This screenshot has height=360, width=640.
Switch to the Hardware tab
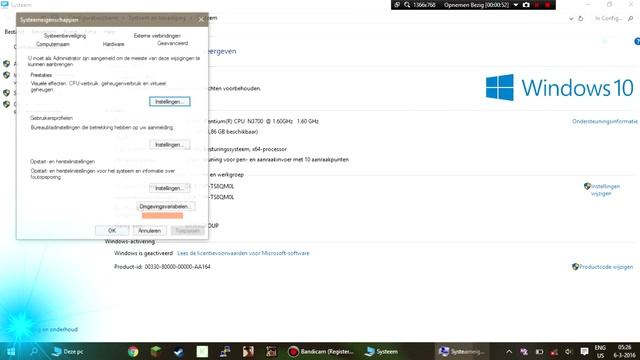point(113,44)
